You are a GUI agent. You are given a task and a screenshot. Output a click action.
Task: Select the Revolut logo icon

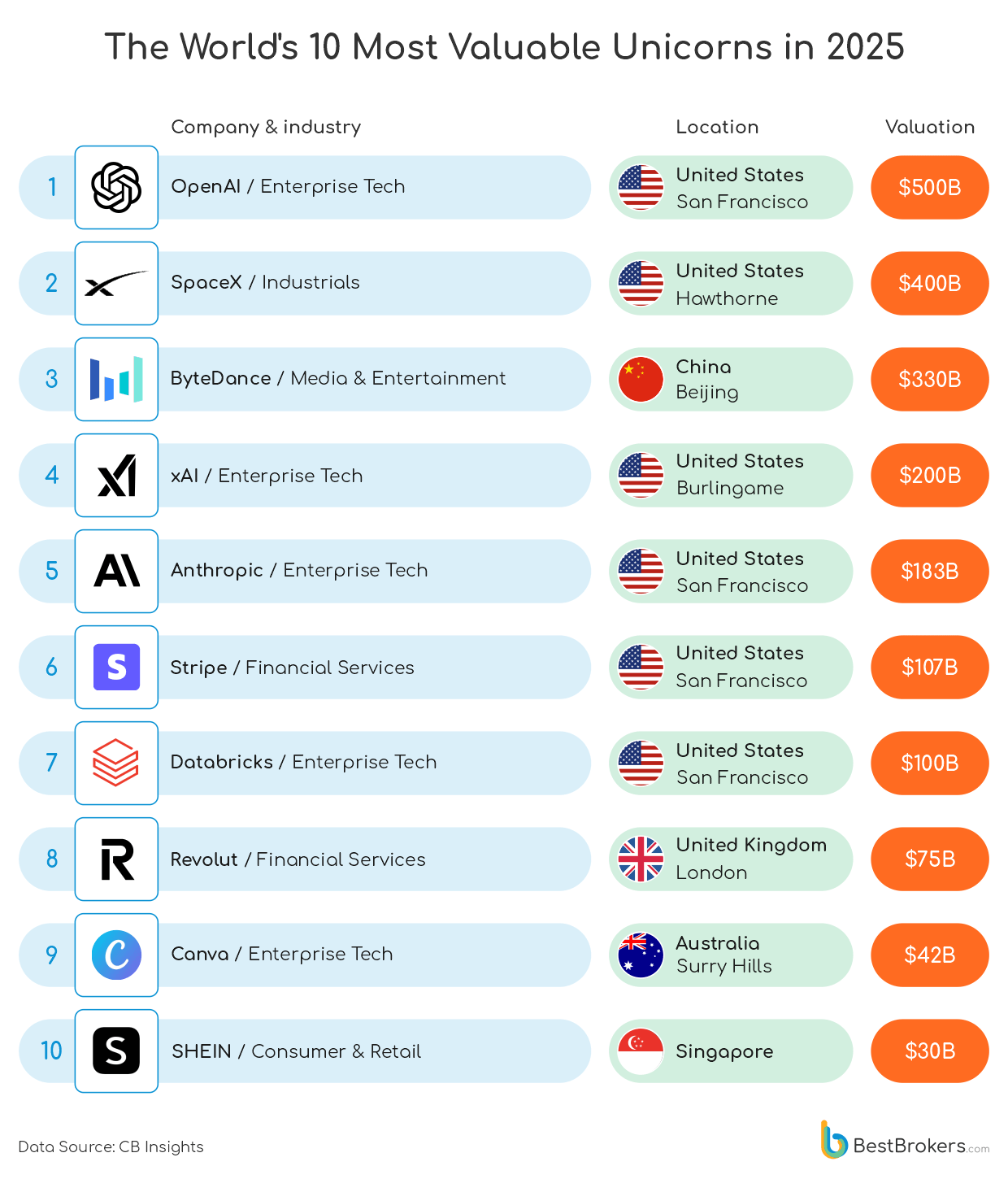pyautogui.click(x=116, y=859)
